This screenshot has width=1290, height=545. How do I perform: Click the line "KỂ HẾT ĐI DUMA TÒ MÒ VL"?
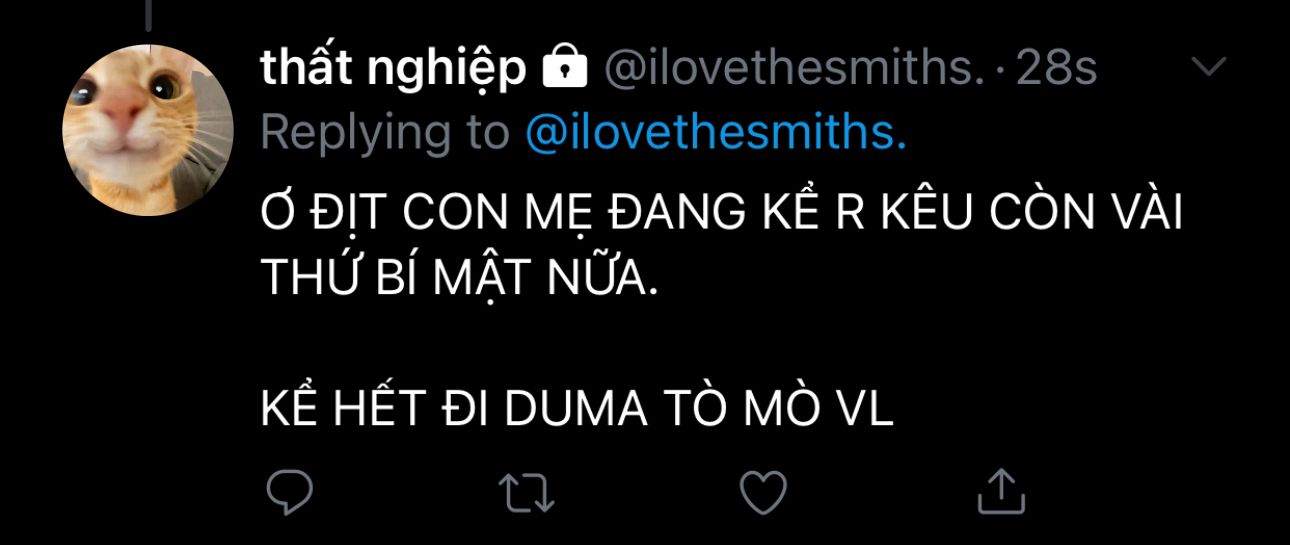[x=577, y=410]
